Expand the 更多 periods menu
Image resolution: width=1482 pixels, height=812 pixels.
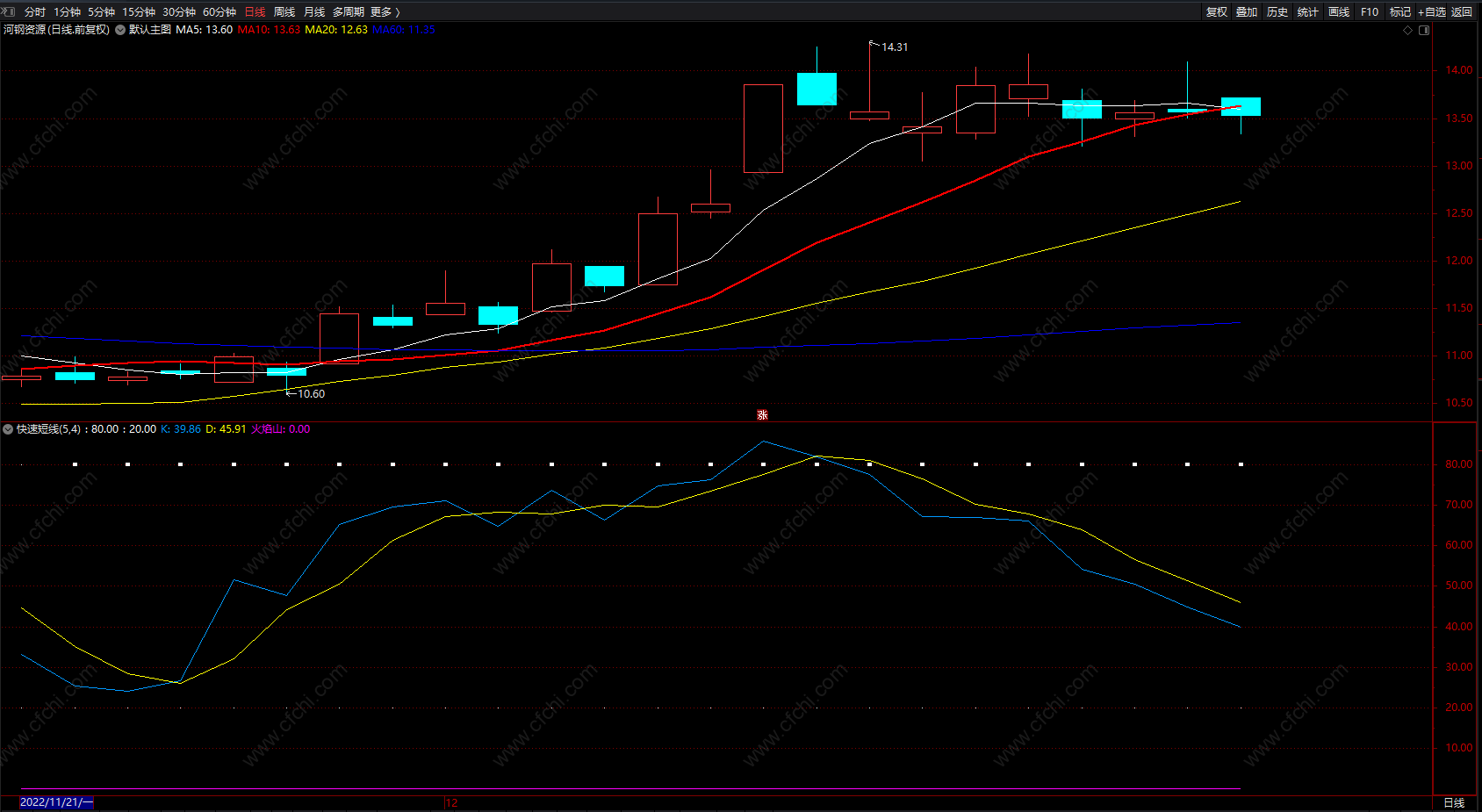pos(385,12)
